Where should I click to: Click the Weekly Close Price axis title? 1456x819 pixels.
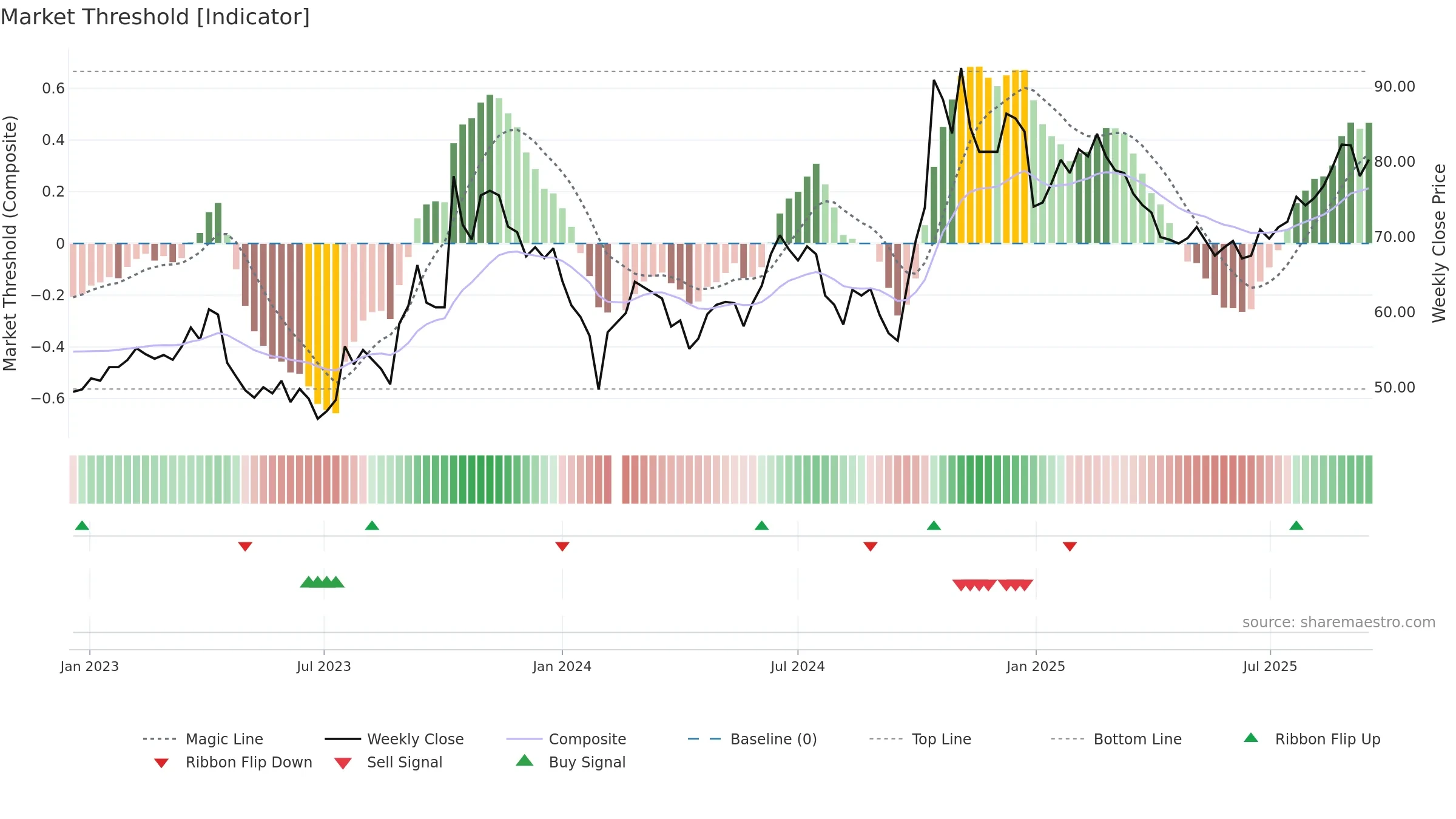[1439, 243]
